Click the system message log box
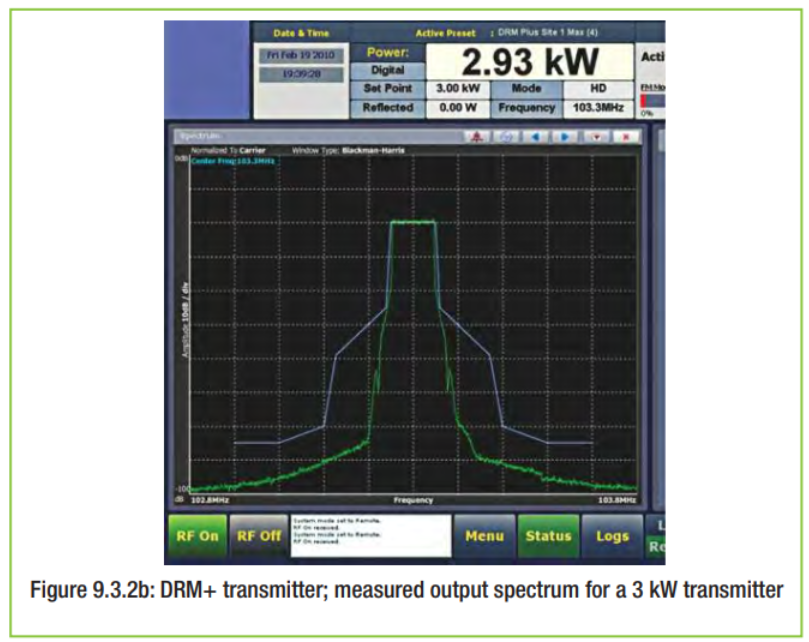 pyautogui.click(x=370, y=535)
